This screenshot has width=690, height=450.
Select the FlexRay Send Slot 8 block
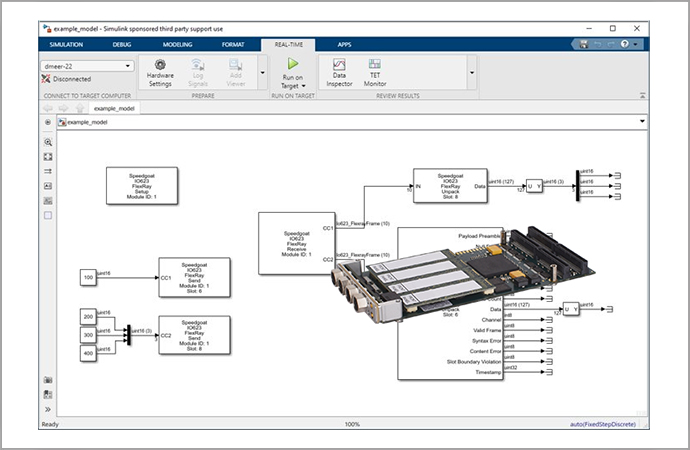pos(194,335)
